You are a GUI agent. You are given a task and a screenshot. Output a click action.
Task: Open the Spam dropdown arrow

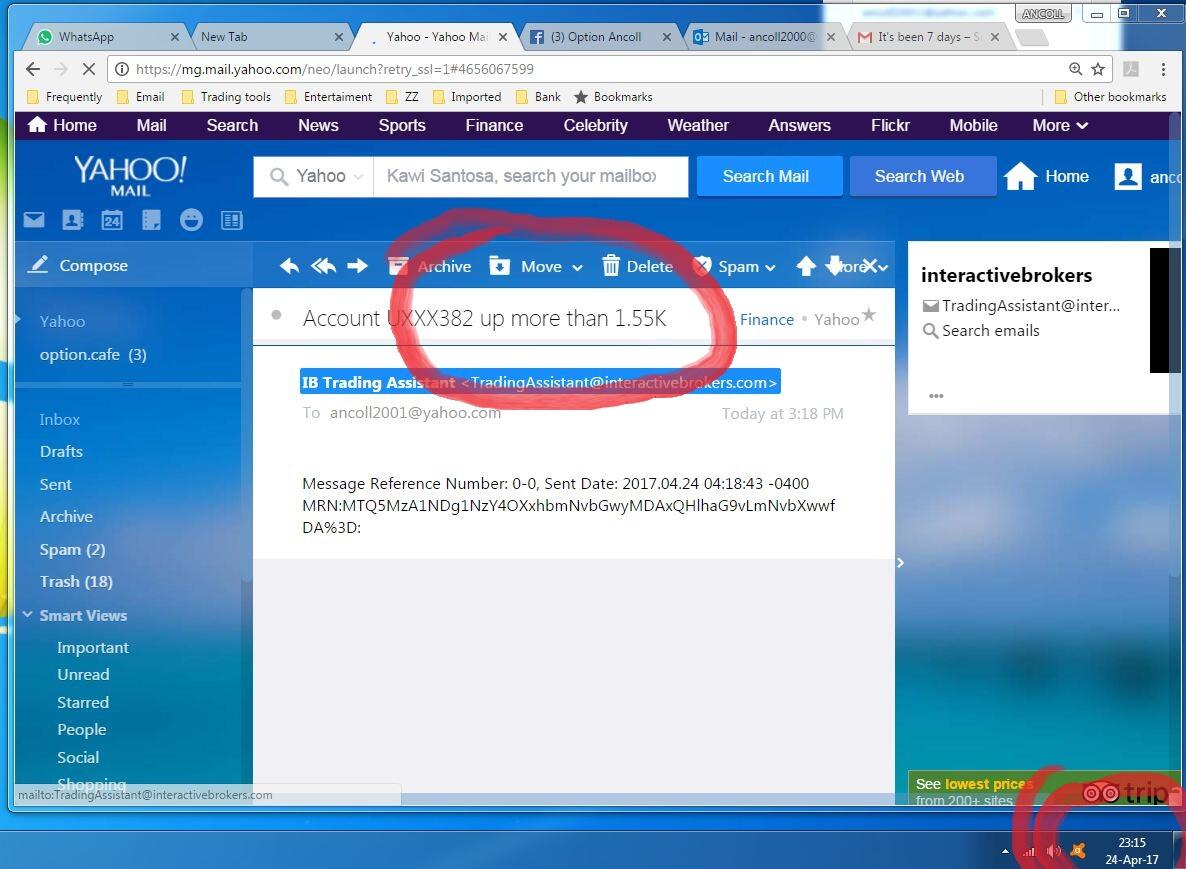[770, 267]
